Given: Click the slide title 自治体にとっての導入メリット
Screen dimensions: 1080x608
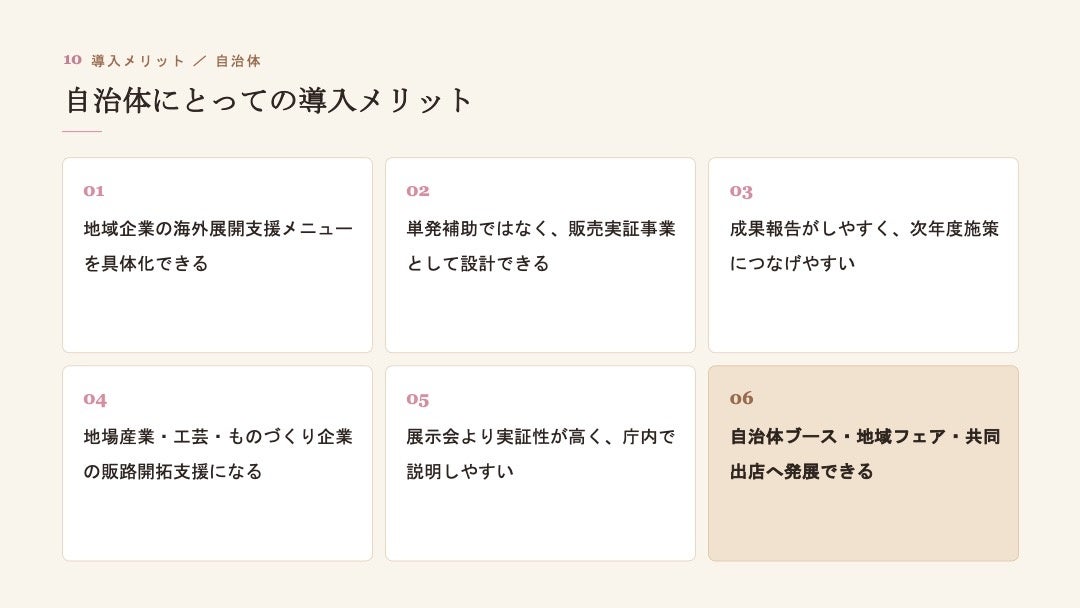Looking at the screenshot, I should 269,101.
